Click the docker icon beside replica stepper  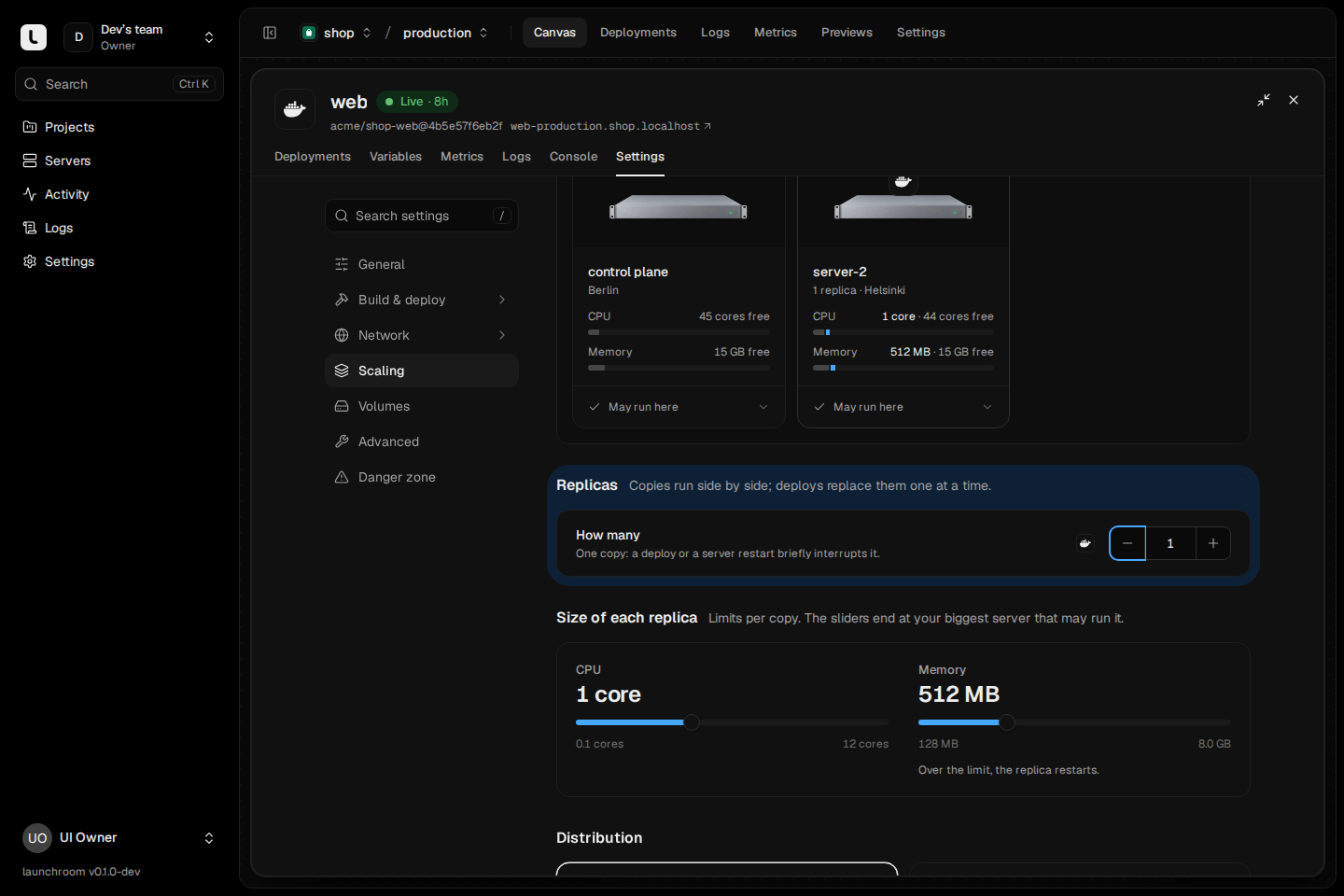coord(1085,543)
